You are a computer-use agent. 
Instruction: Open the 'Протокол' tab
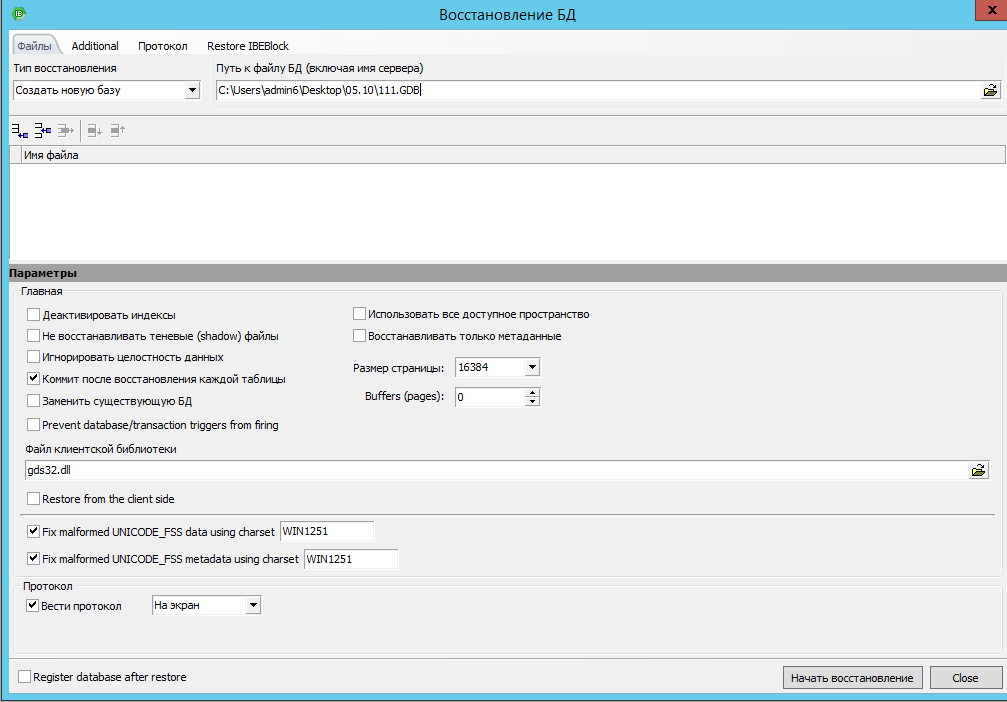click(x=163, y=46)
